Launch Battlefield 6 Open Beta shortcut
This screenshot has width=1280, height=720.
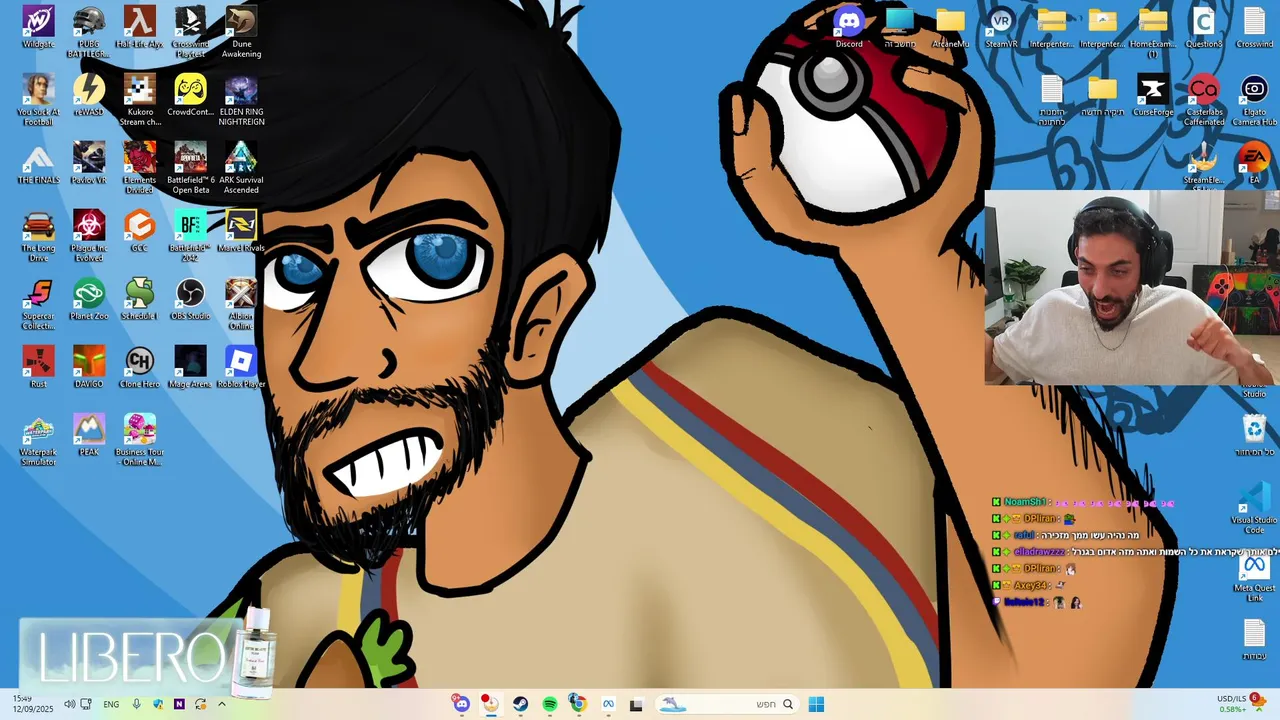[x=190, y=167]
